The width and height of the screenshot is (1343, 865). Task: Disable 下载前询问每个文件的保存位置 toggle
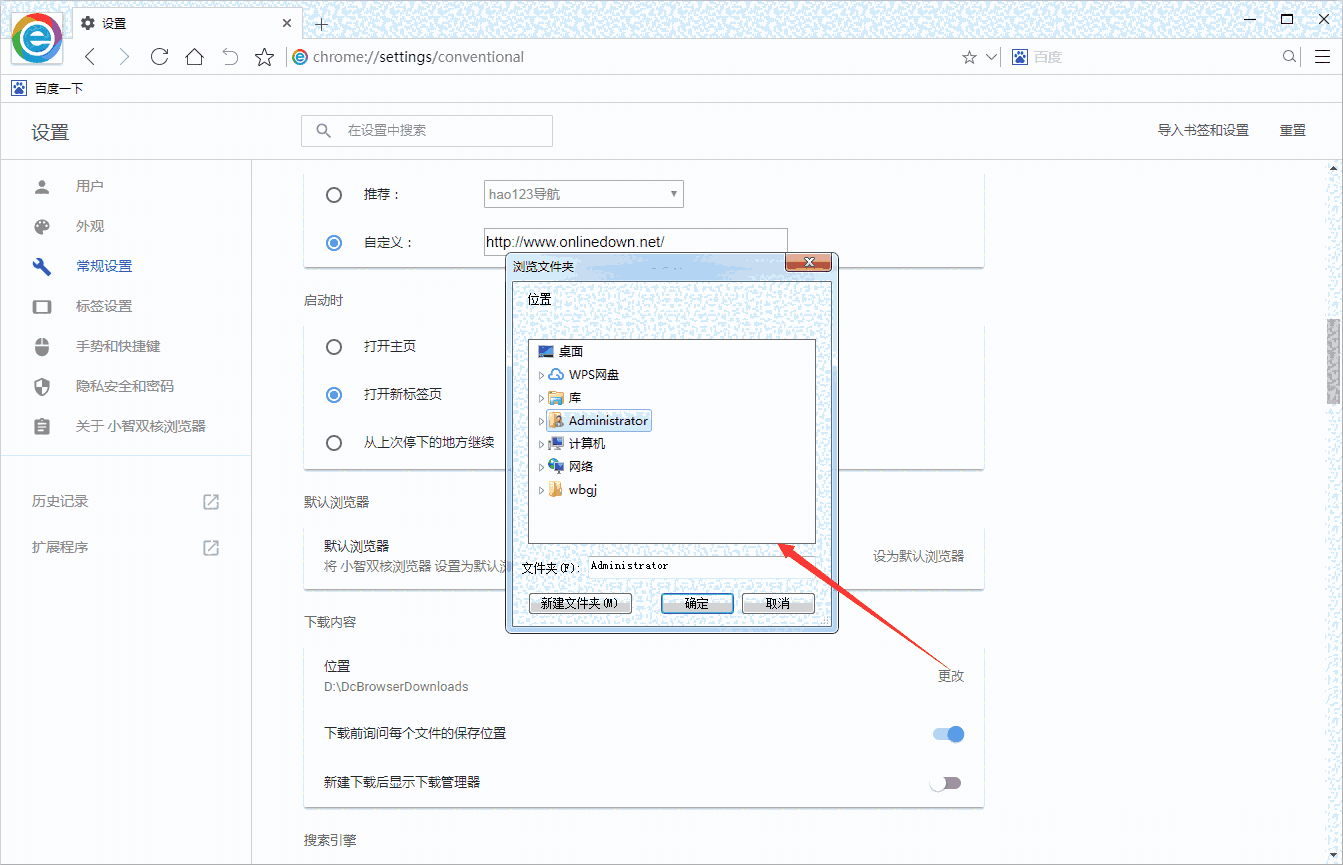945,733
